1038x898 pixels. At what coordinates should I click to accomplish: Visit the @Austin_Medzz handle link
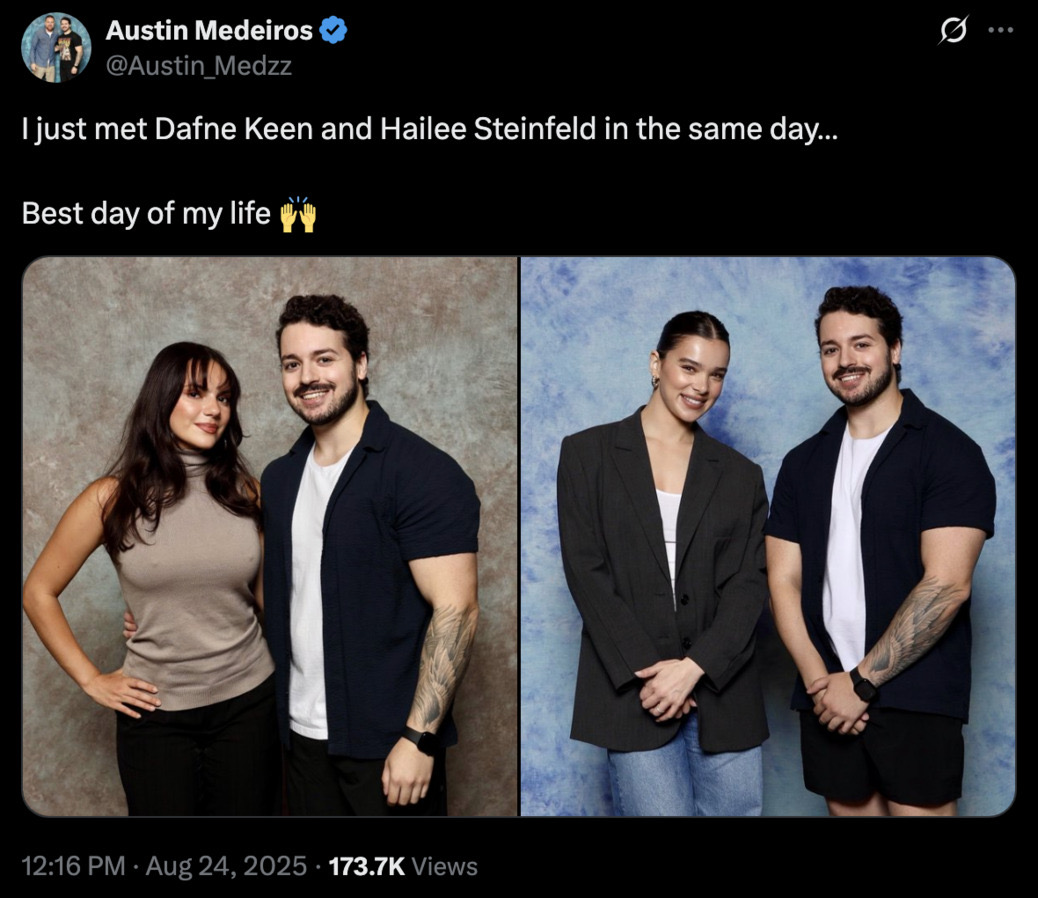(199, 66)
